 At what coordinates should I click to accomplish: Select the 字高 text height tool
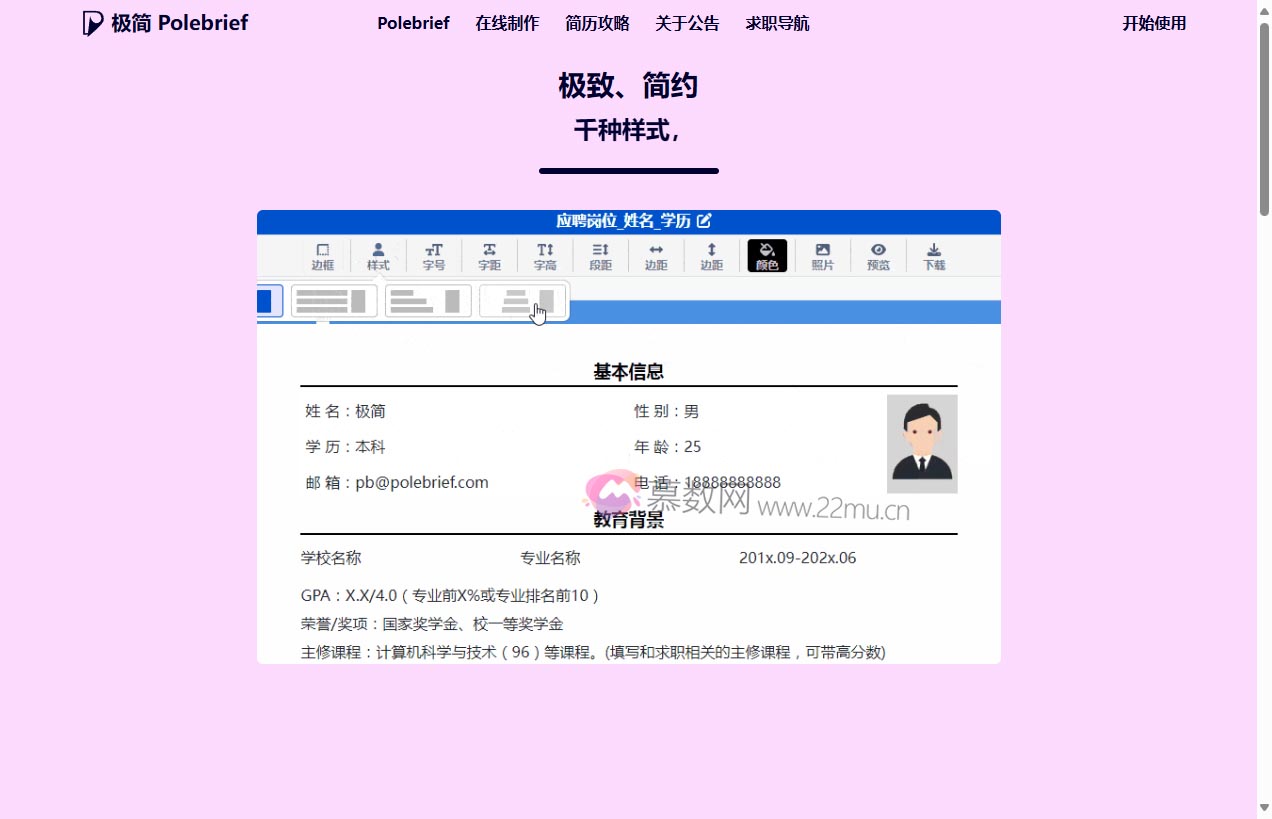click(x=545, y=255)
